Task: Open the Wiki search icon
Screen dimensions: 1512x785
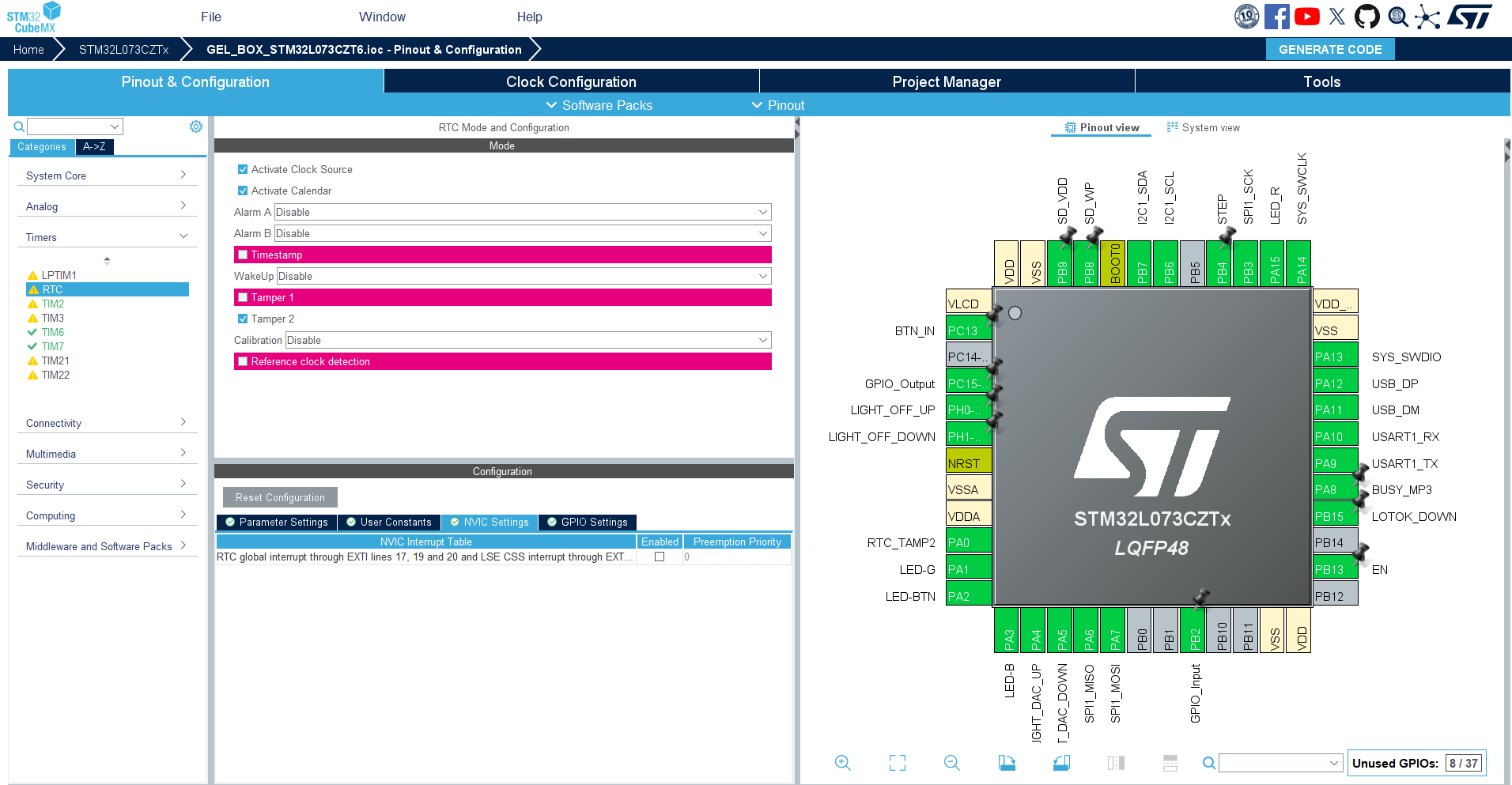Action: [1398, 17]
